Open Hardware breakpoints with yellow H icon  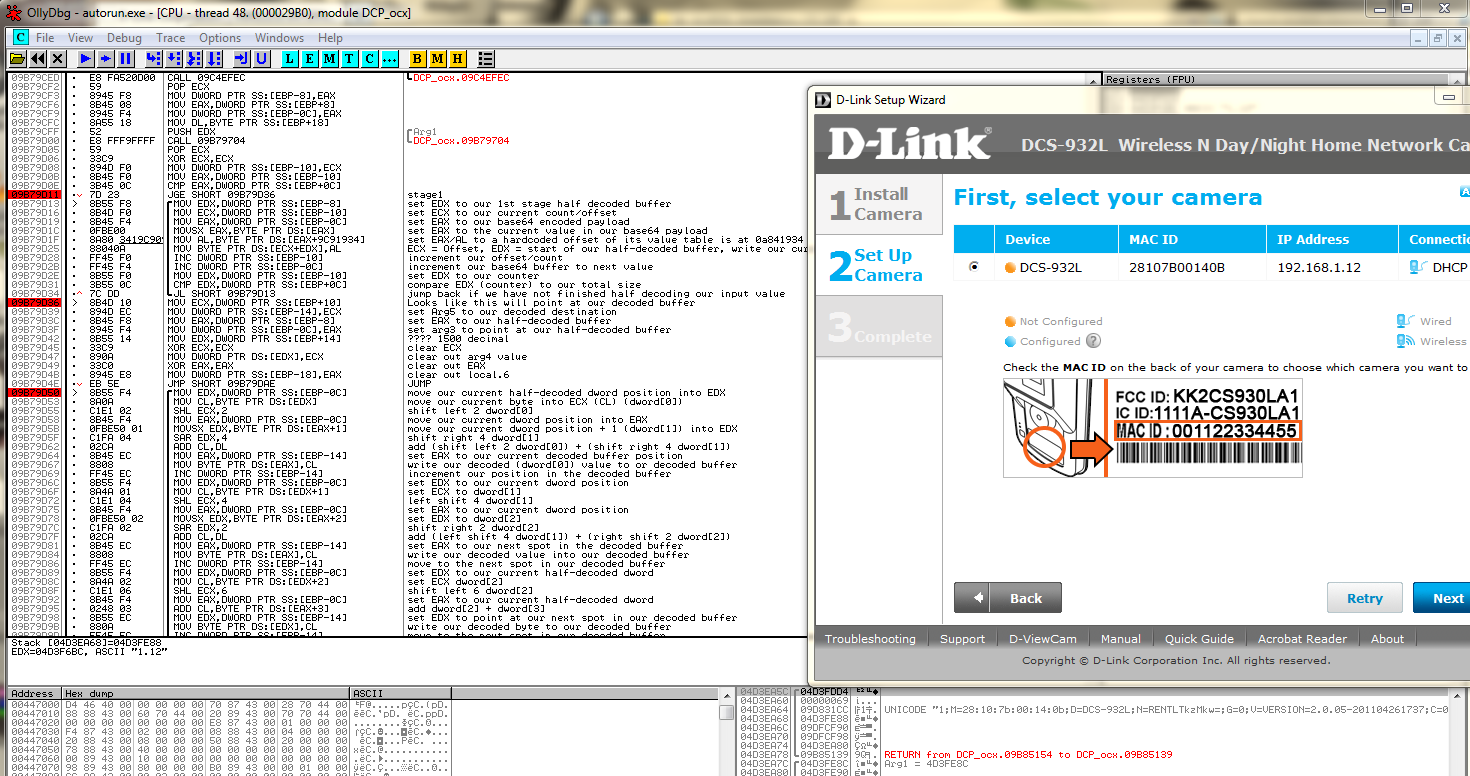coord(457,59)
